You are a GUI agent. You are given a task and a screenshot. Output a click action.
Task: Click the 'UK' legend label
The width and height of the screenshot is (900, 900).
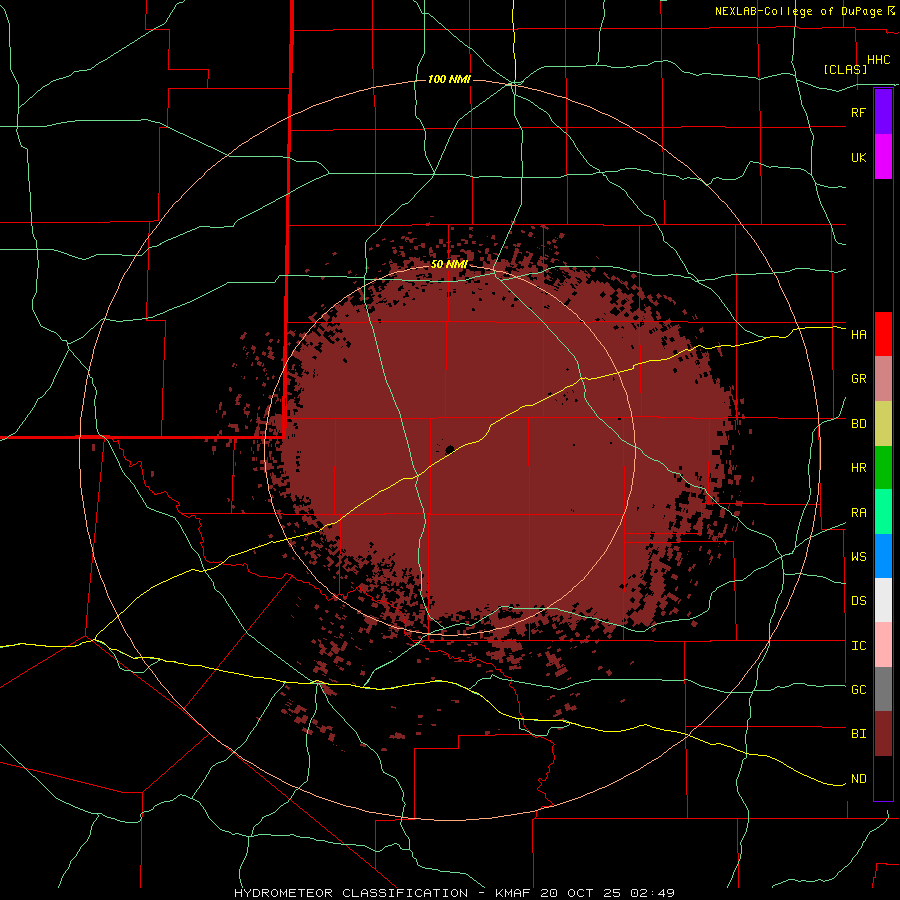(x=858, y=157)
